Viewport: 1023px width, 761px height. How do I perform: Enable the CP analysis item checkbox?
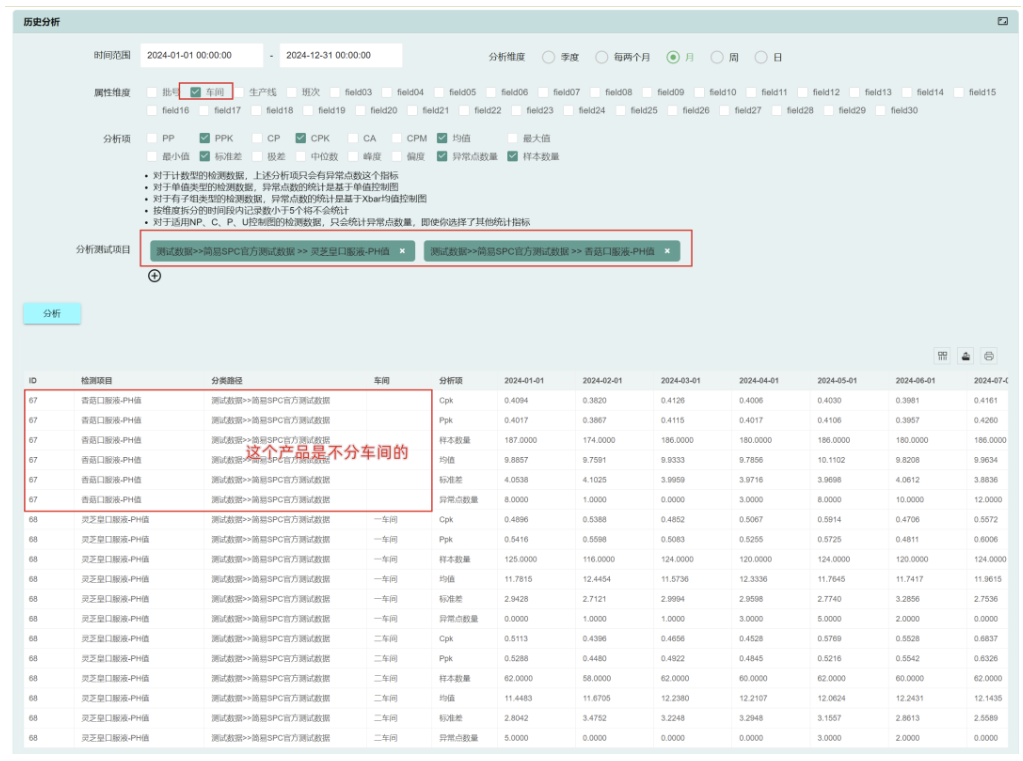coord(256,138)
